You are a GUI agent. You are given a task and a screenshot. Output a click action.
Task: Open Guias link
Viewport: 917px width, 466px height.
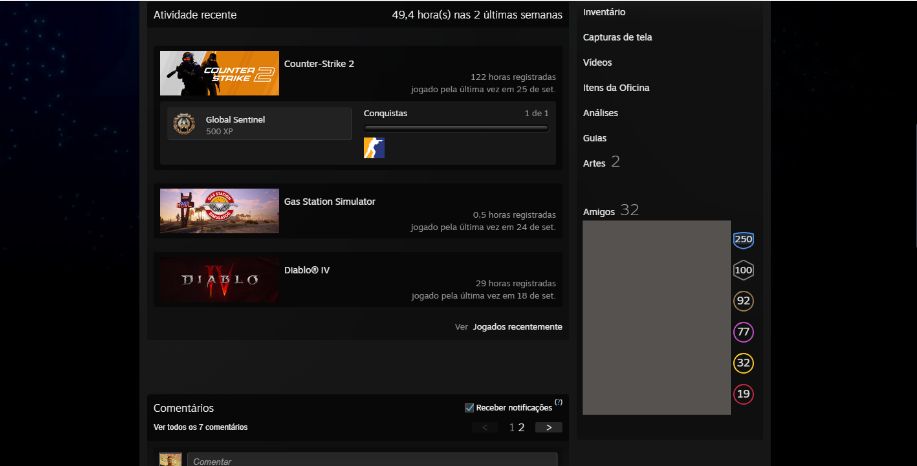pyautogui.click(x=594, y=137)
